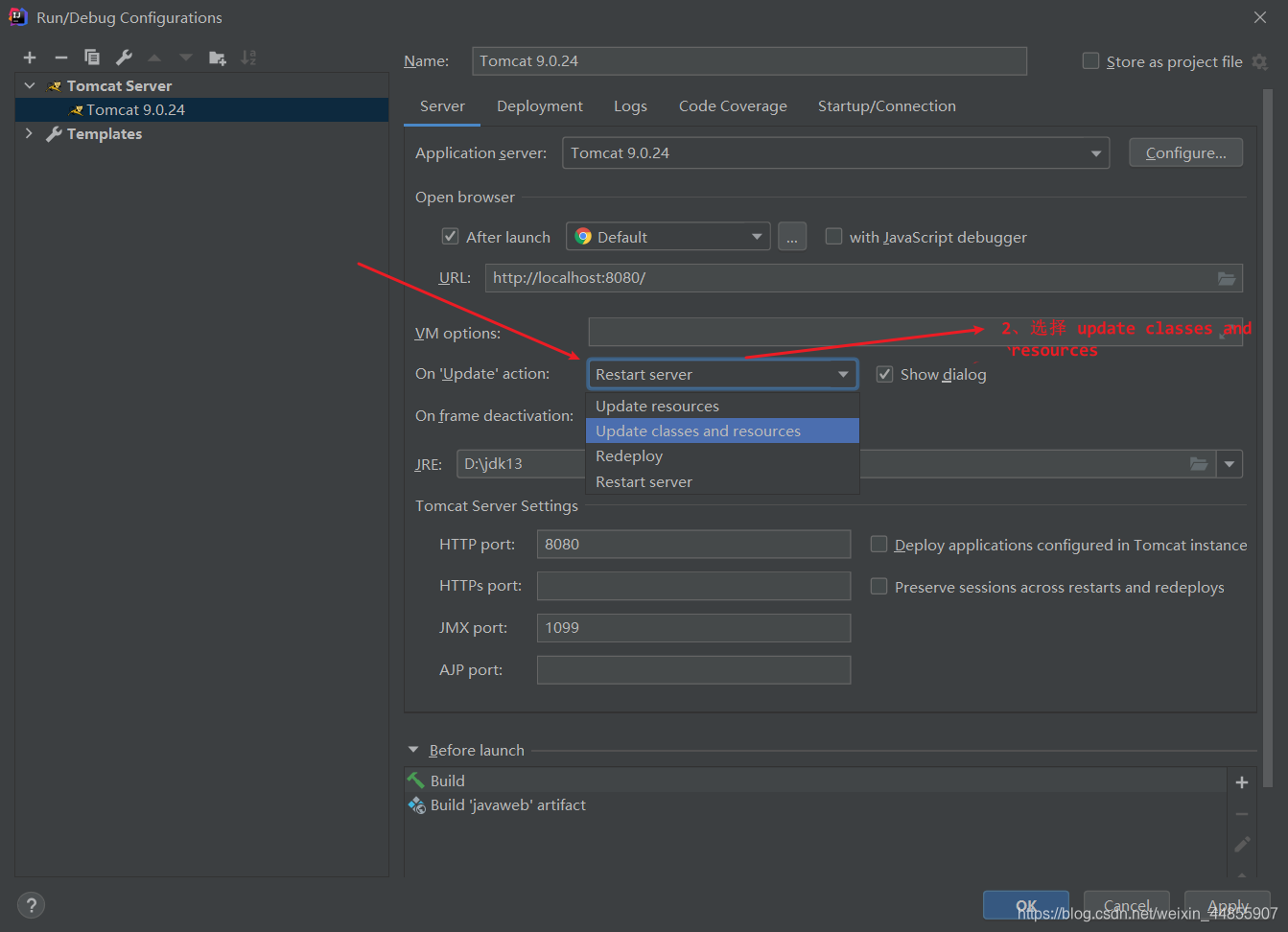Expand the Templates tree node
The width and height of the screenshot is (1288, 932).
[x=29, y=133]
